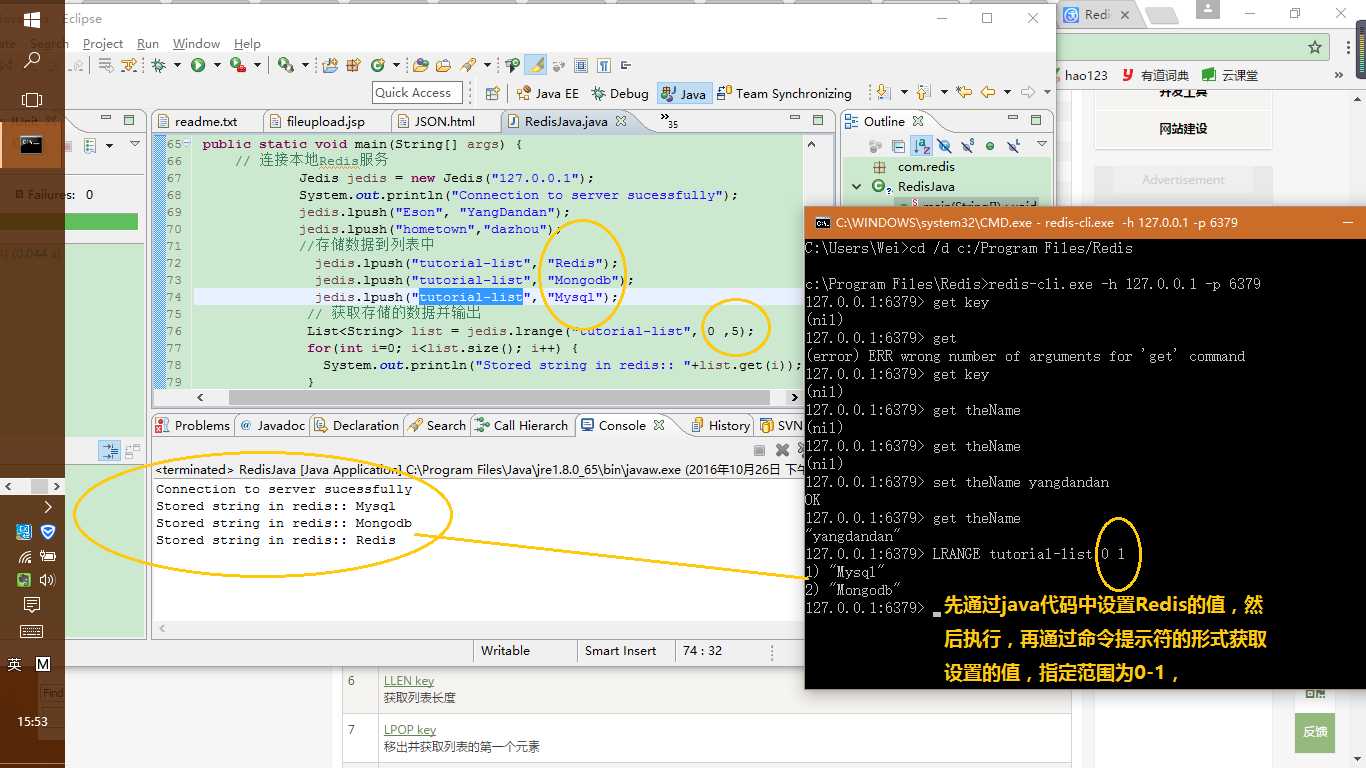Open the Help menu
This screenshot has height=768, width=1366.
[247, 43]
